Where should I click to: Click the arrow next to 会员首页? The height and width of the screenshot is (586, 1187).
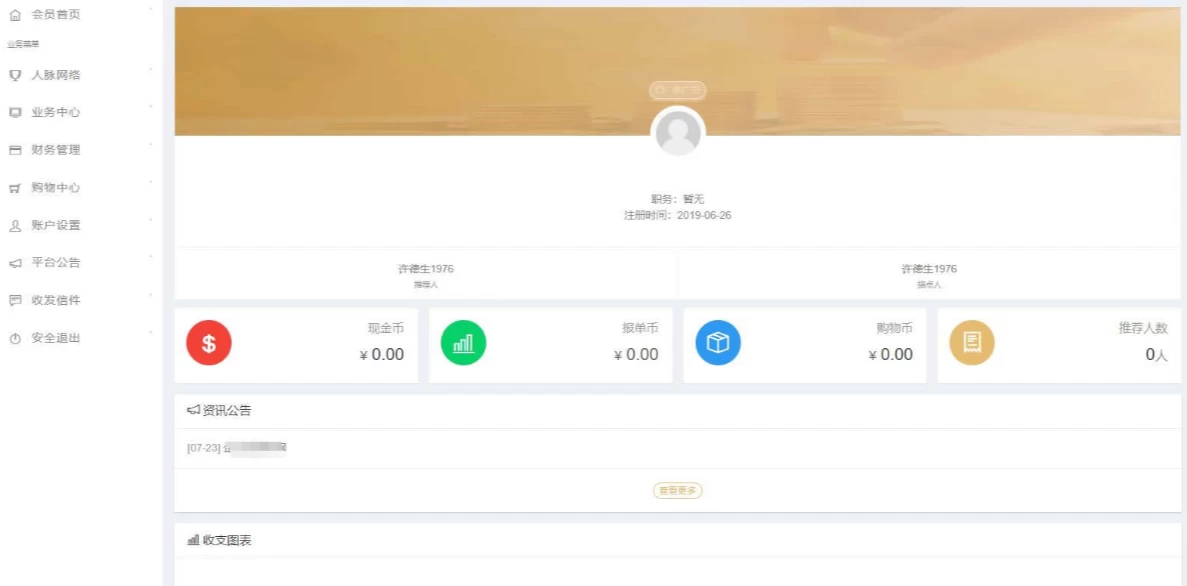click(x=151, y=9)
